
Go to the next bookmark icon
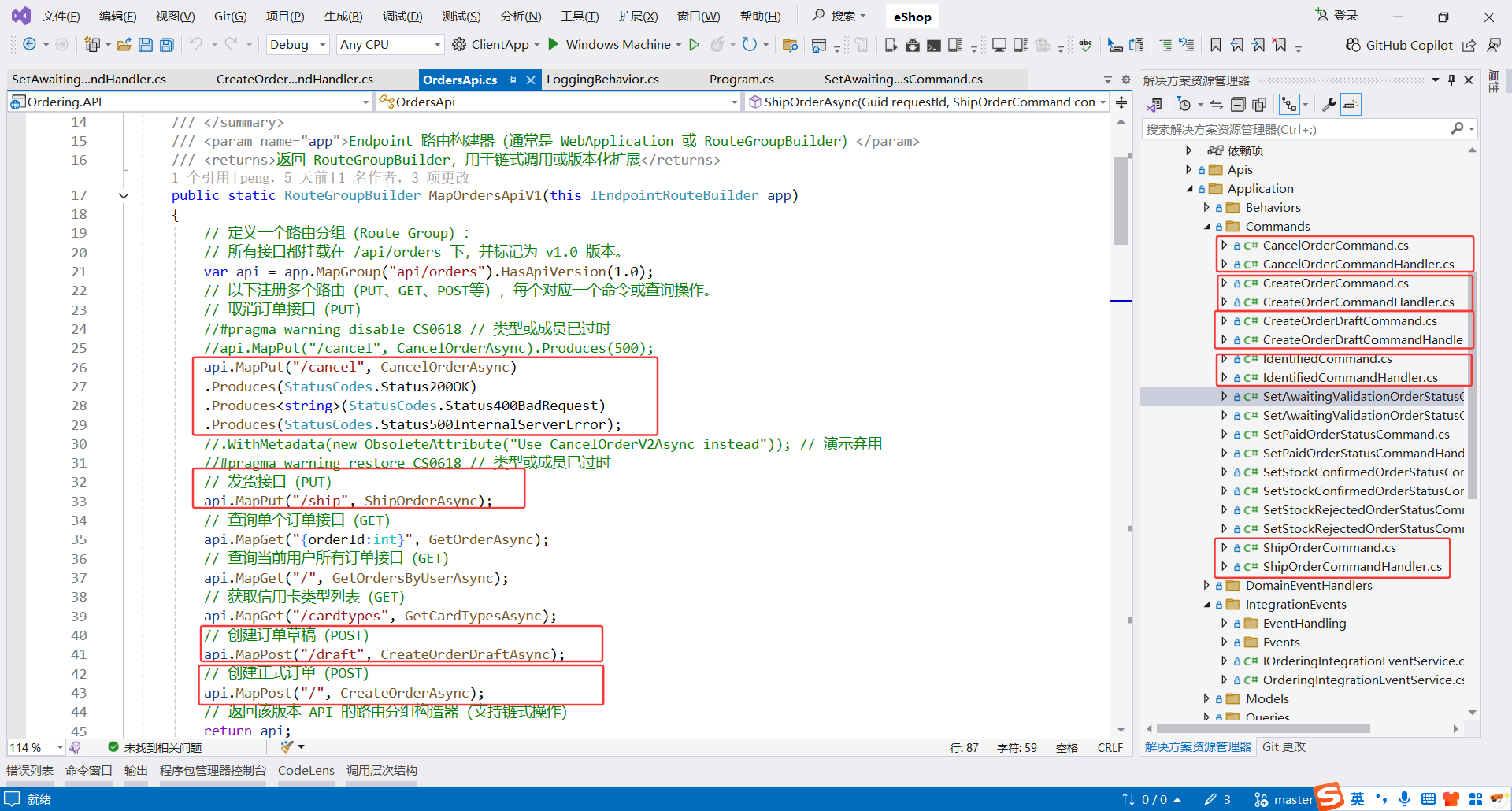pos(1258,45)
